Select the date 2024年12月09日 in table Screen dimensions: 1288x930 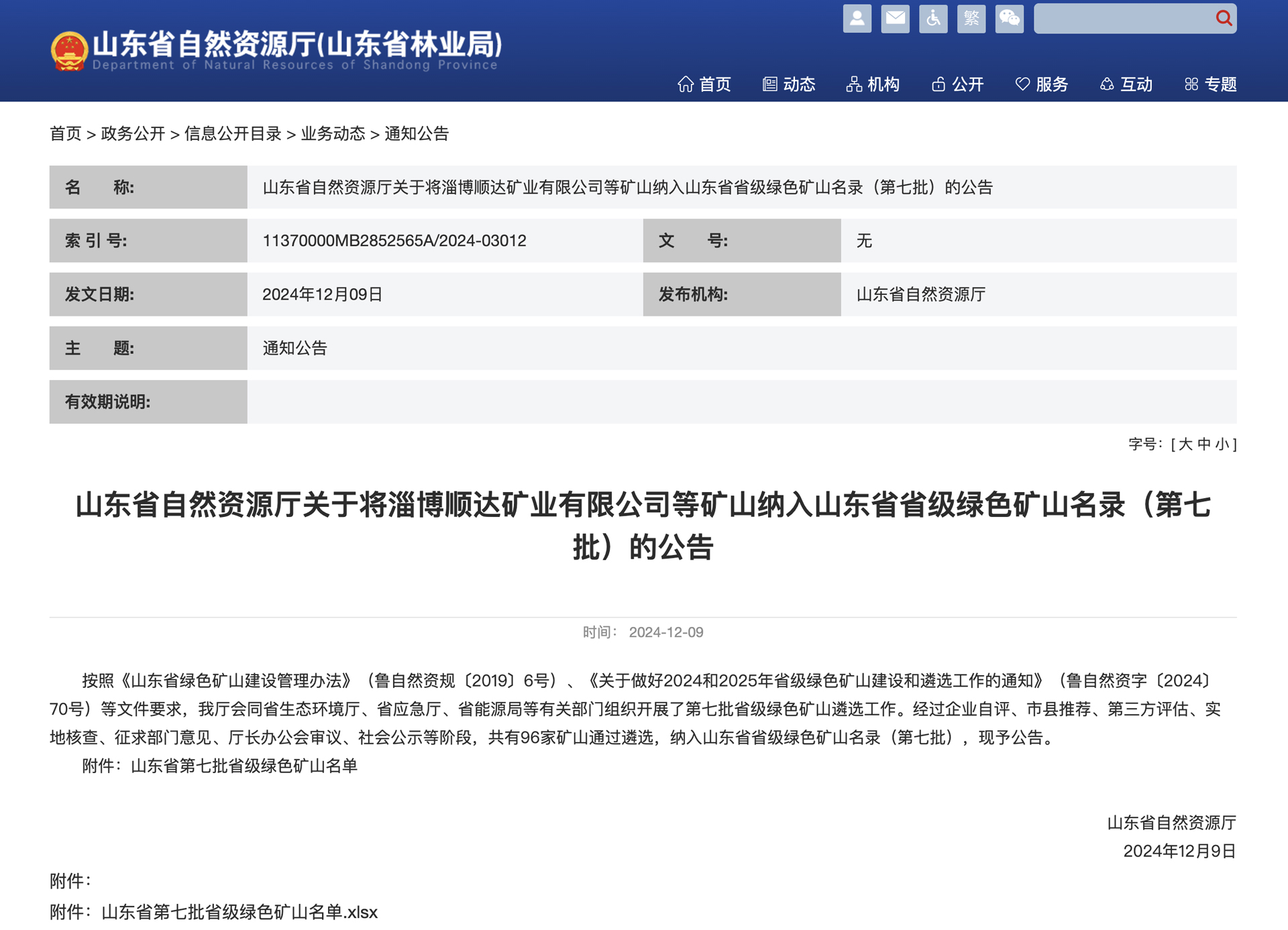pyautogui.click(x=323, y=294)
